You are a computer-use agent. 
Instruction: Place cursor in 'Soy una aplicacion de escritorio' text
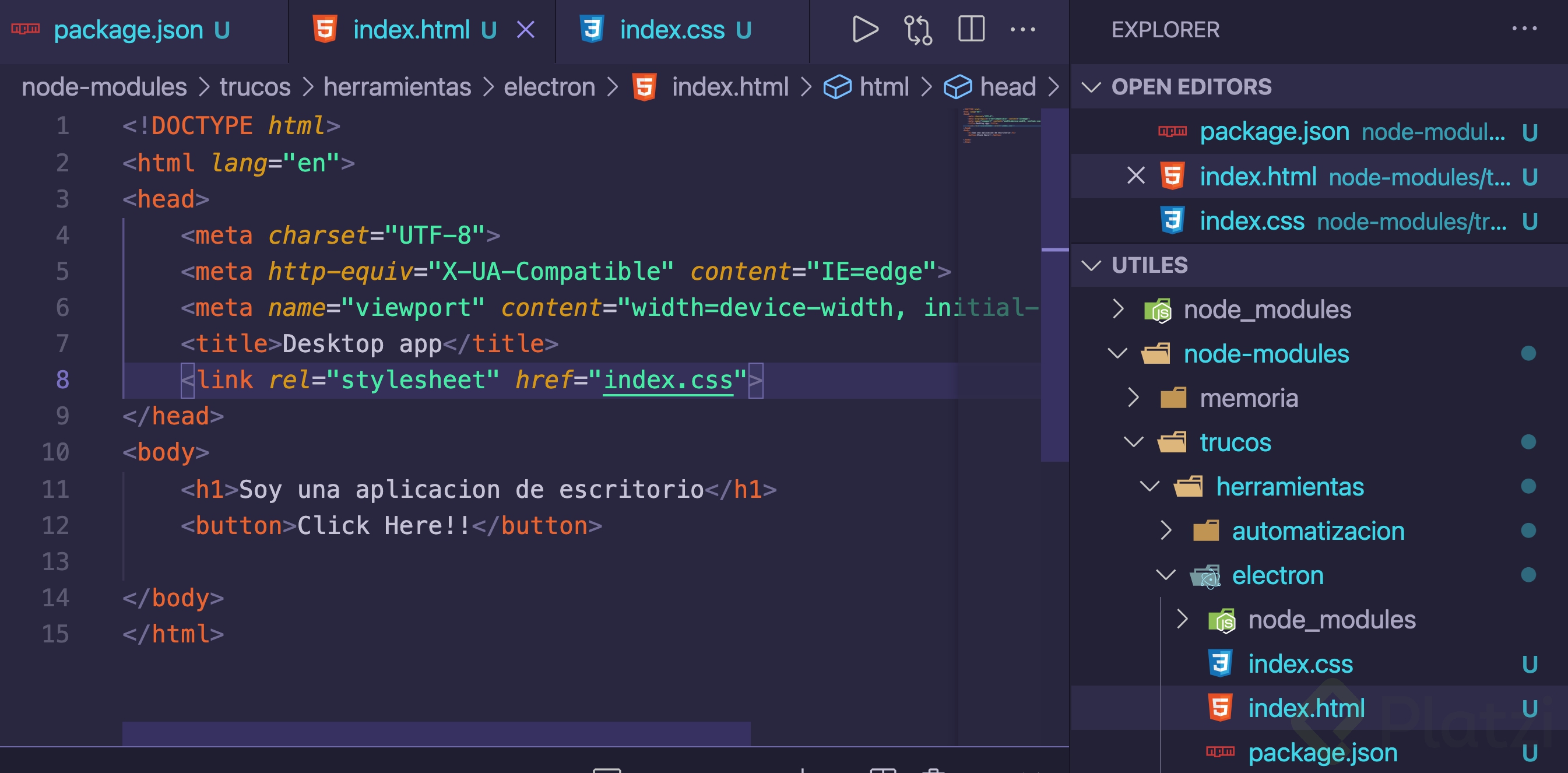pos(471,489)
